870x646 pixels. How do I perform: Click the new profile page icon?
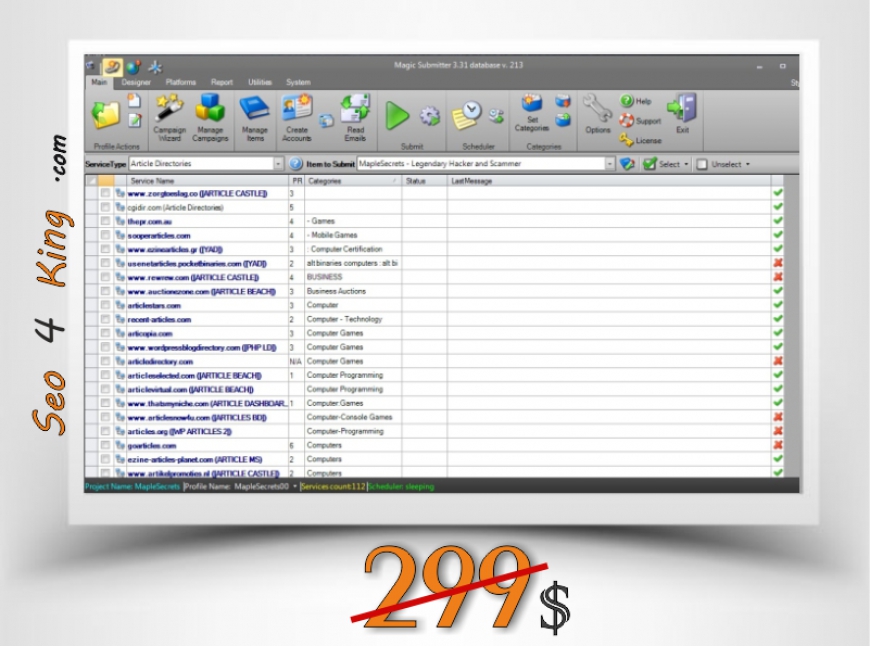[x=134, y=101]
